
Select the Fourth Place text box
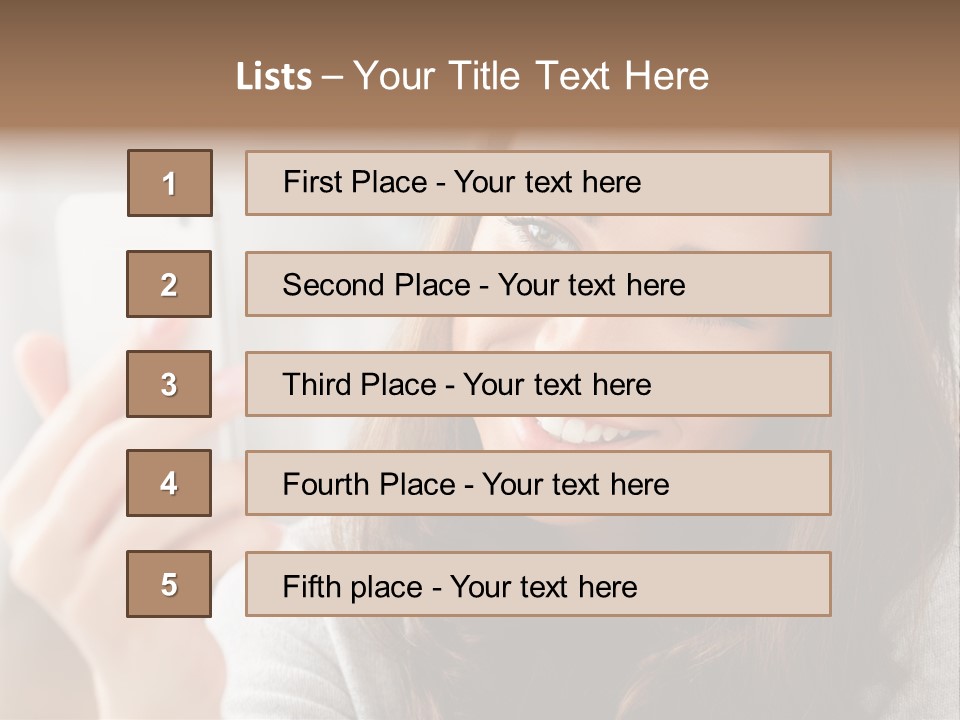pyautogui.click(x=538, y=484)
